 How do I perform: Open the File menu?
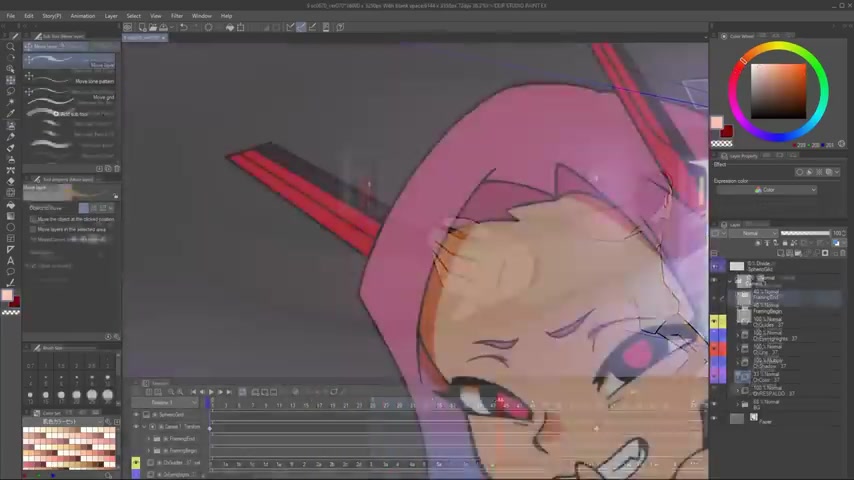(x=11, y=16)
